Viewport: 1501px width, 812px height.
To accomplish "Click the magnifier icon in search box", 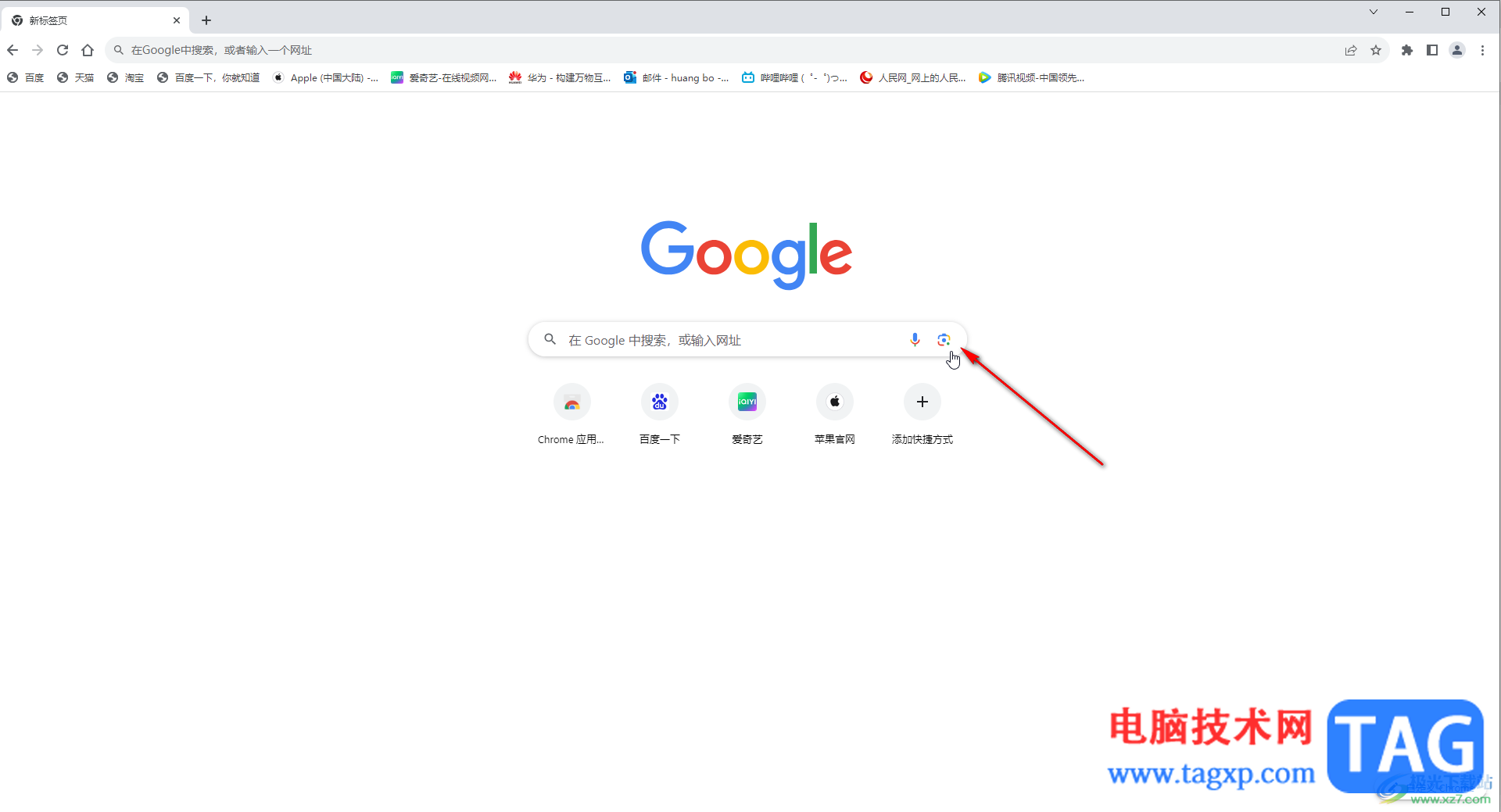I will click(x=550, y=339).
